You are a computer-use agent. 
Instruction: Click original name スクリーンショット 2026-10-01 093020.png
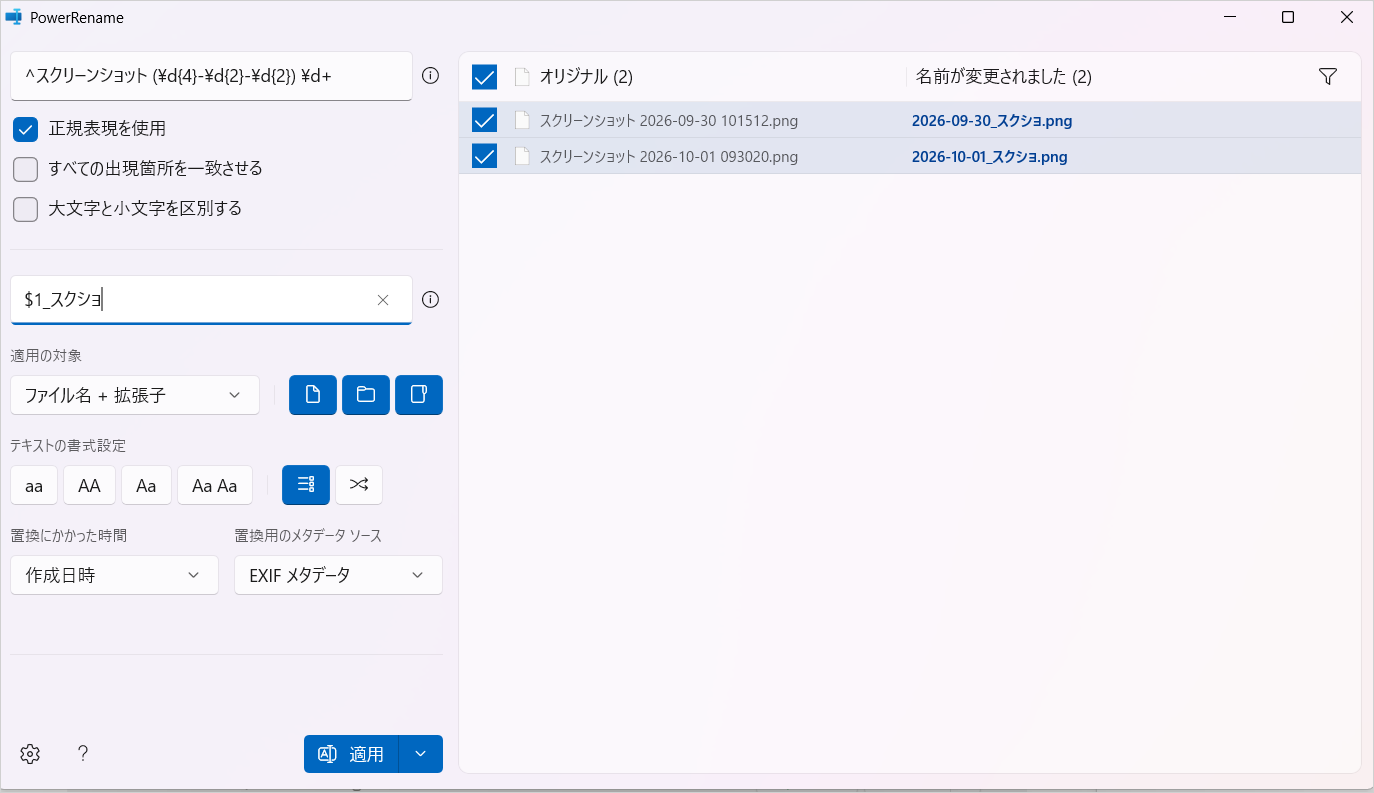pos(669,157)
